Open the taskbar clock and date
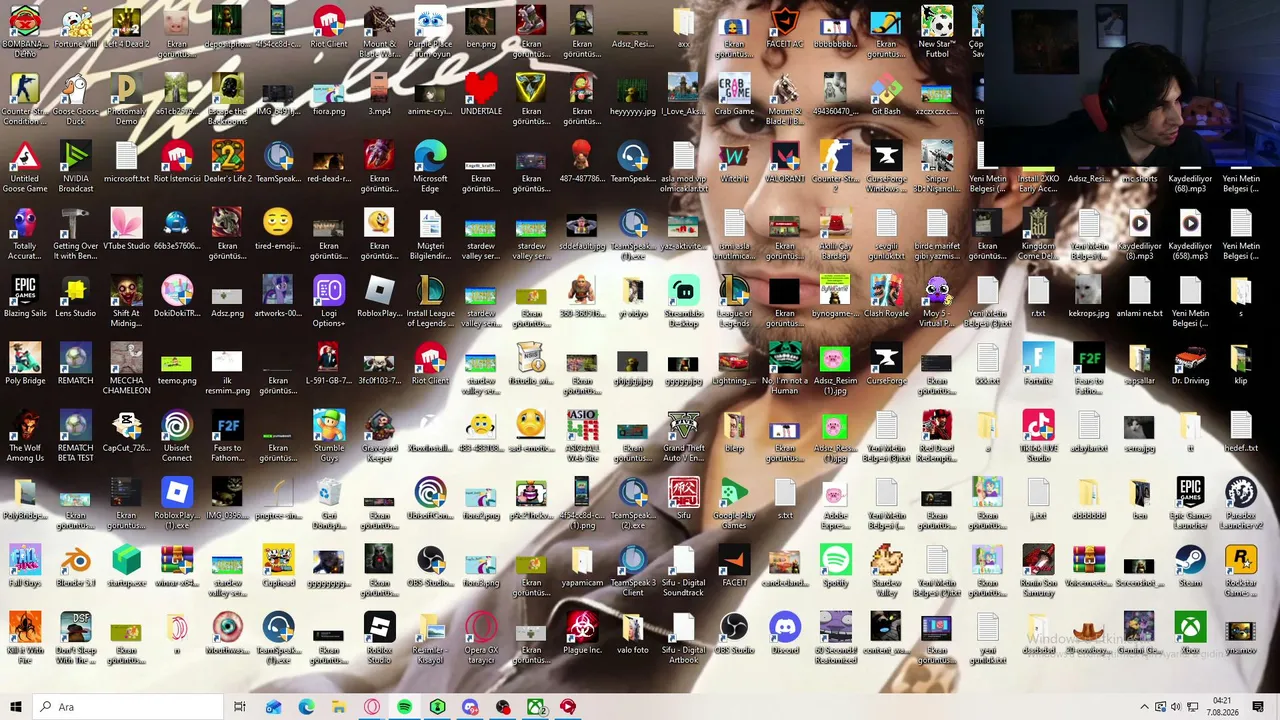Viewport: 1280px width, 720px height. 1222,707
